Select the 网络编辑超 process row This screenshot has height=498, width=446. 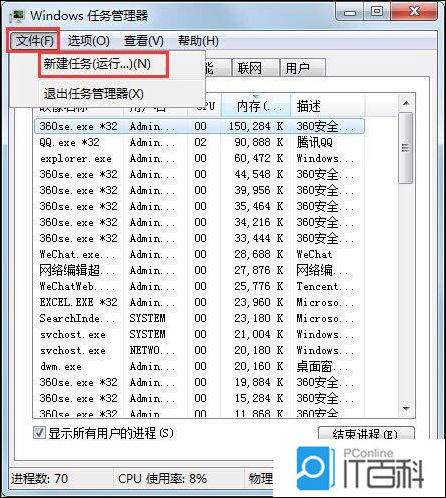point(199,270)
